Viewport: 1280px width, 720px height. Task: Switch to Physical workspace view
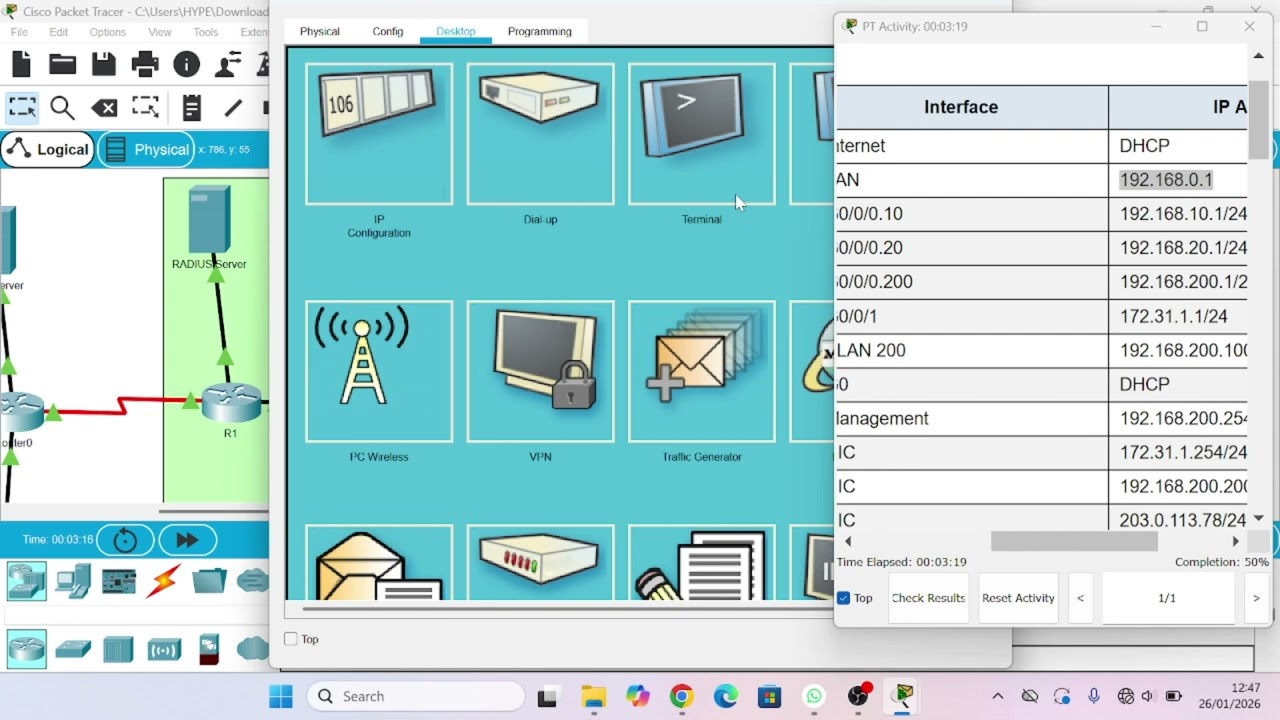click(x=147, y=150)
